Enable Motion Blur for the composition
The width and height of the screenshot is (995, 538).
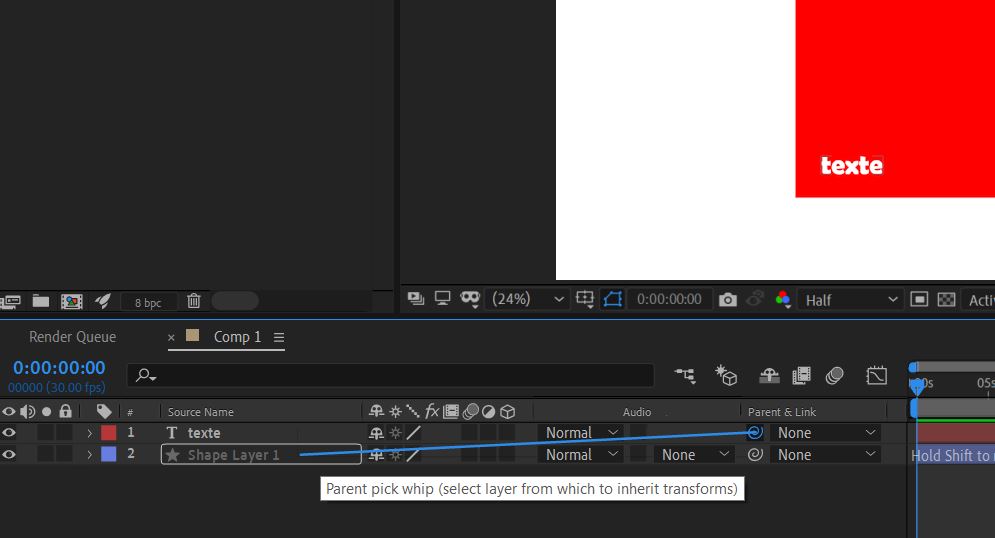pos(834,376)
